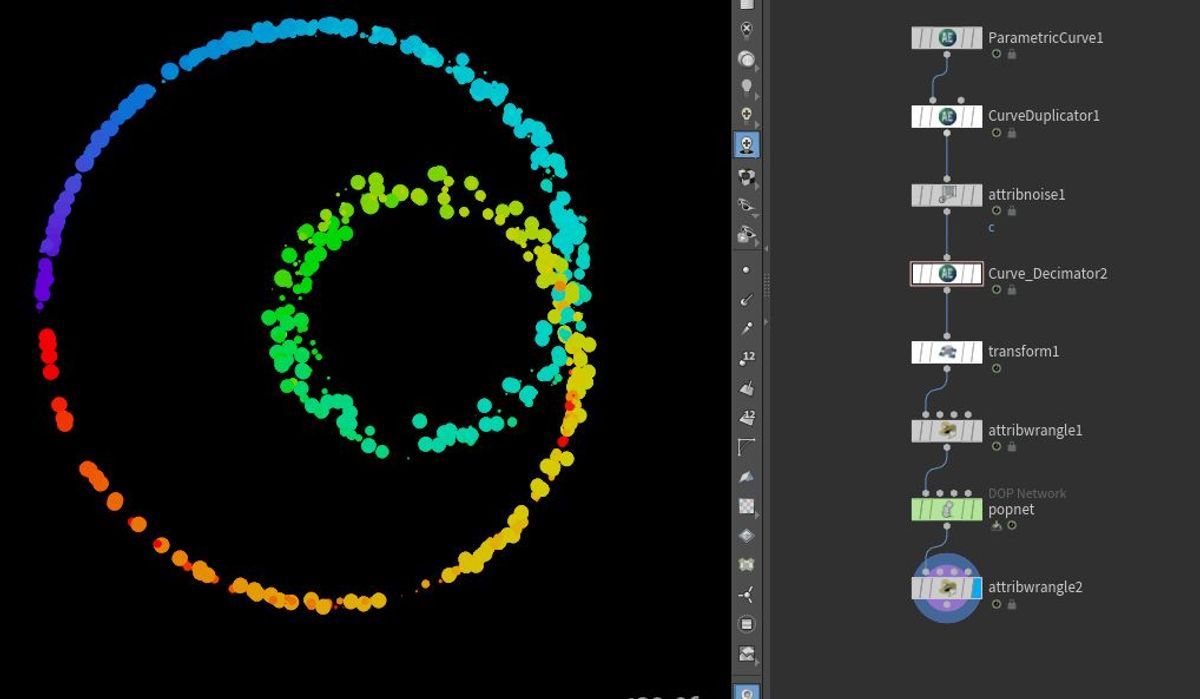
Task: Click the attribnoise1 node name
Action: (1027, 195)
